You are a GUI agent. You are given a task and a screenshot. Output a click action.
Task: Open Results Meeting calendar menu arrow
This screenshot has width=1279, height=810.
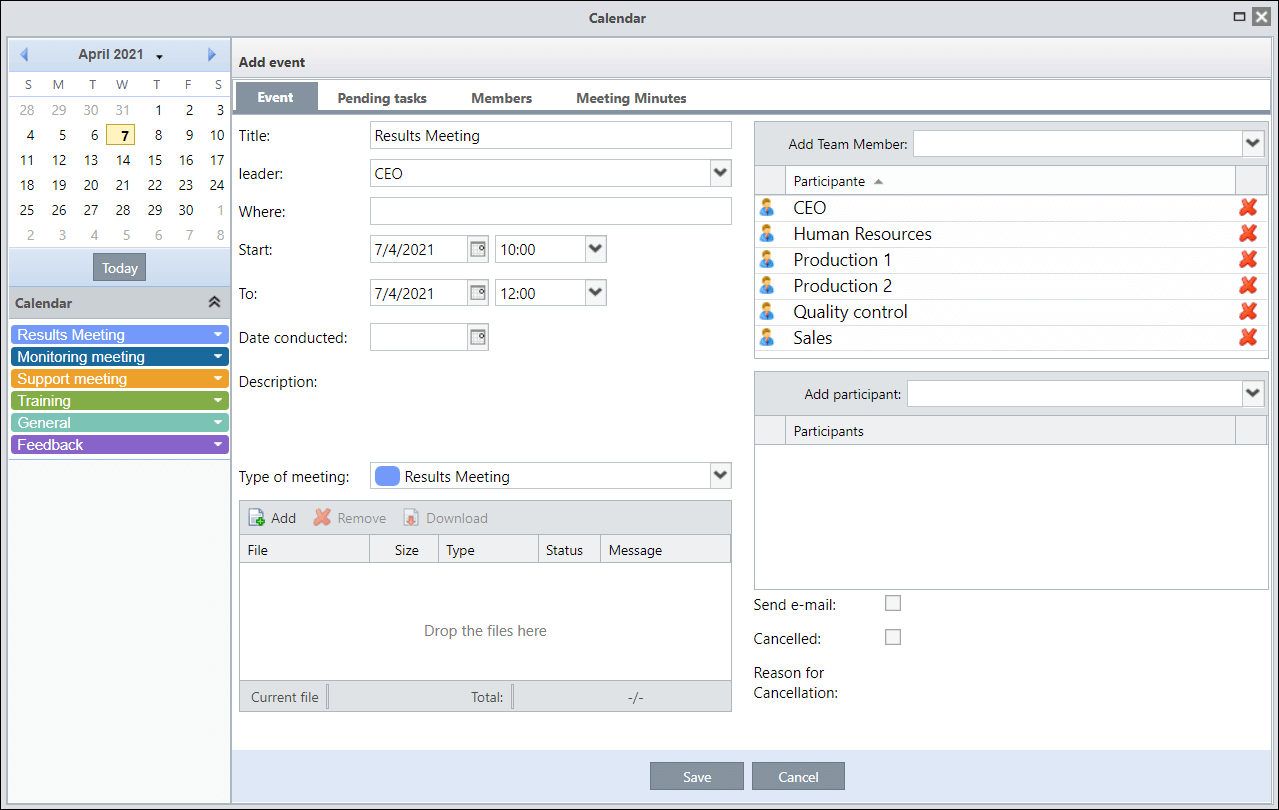coord(218,335)
